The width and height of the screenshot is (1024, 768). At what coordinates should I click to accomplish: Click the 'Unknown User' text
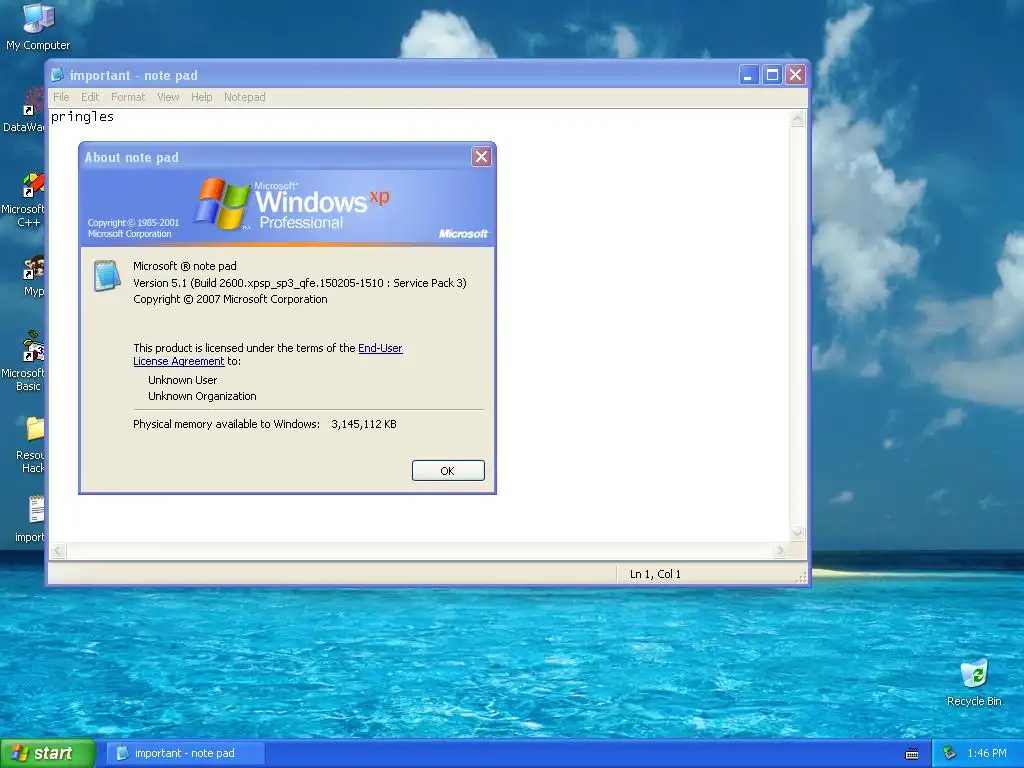pos(182,380)
